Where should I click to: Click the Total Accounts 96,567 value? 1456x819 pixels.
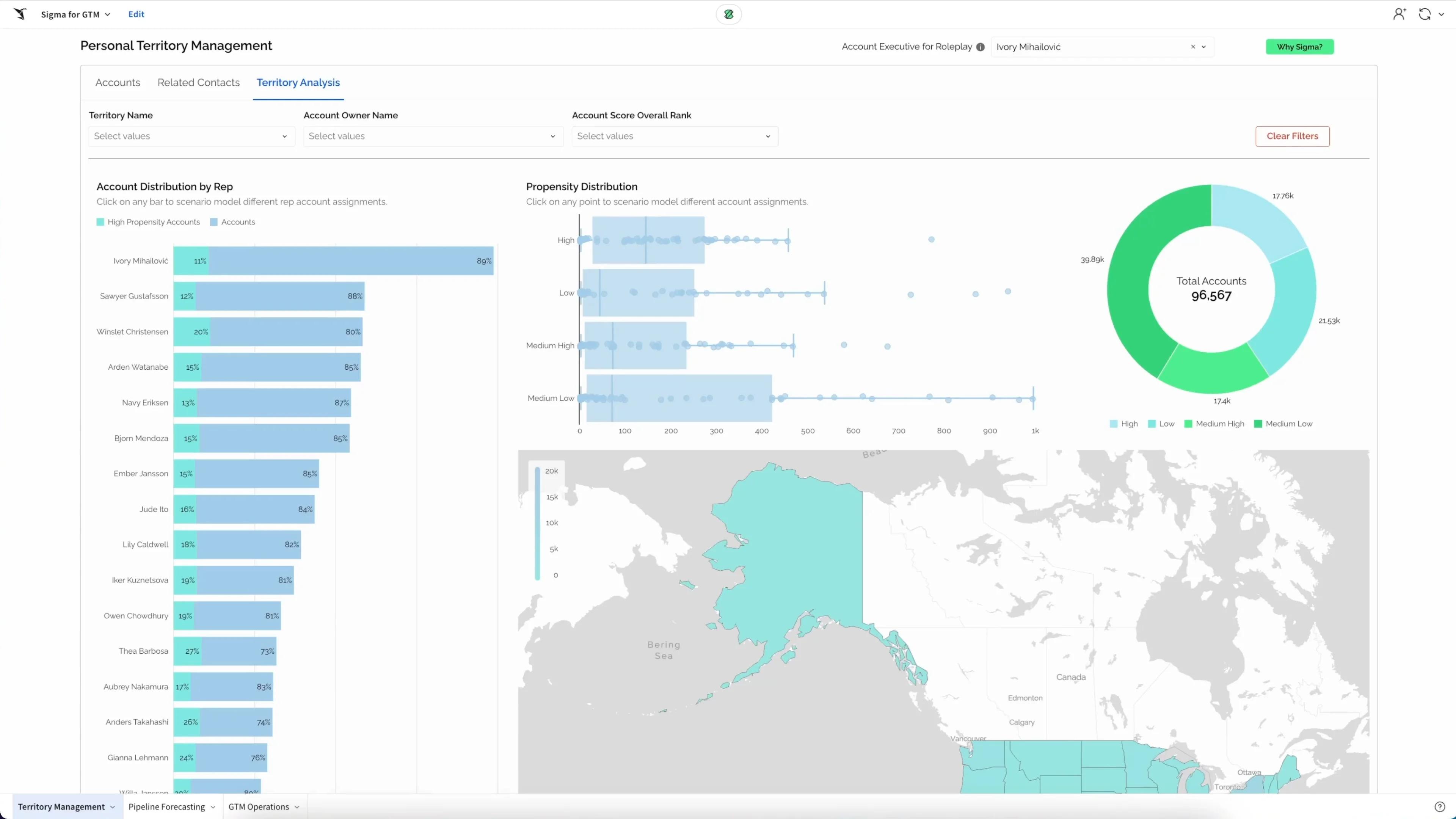pyautogui.click(x=1211, y=296)
